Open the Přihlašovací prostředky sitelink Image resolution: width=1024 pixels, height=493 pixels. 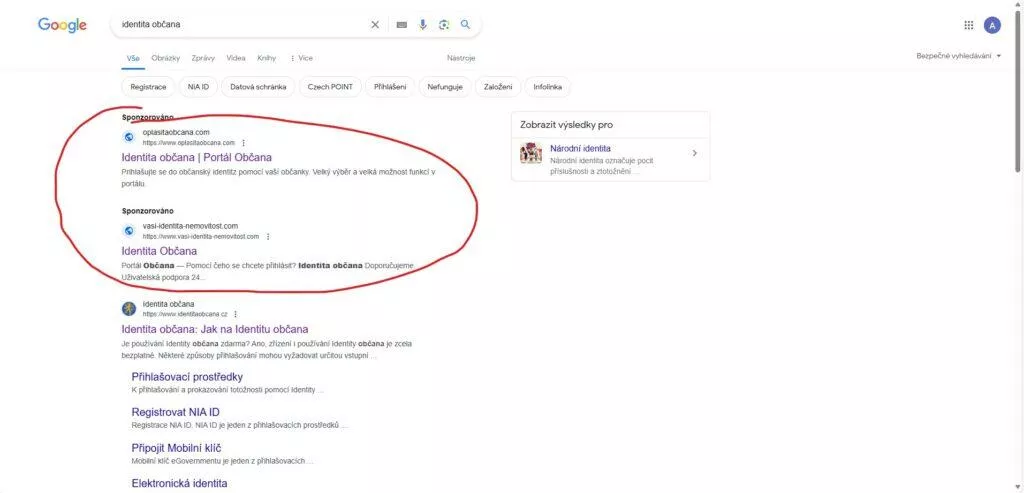click(x=187, y=377)
